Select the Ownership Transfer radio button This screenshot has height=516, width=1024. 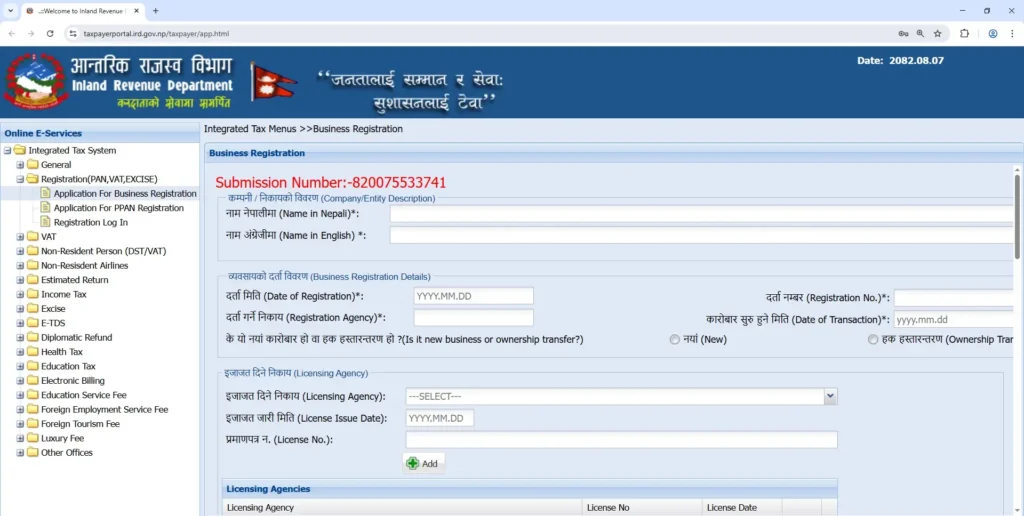click(872, 340)
